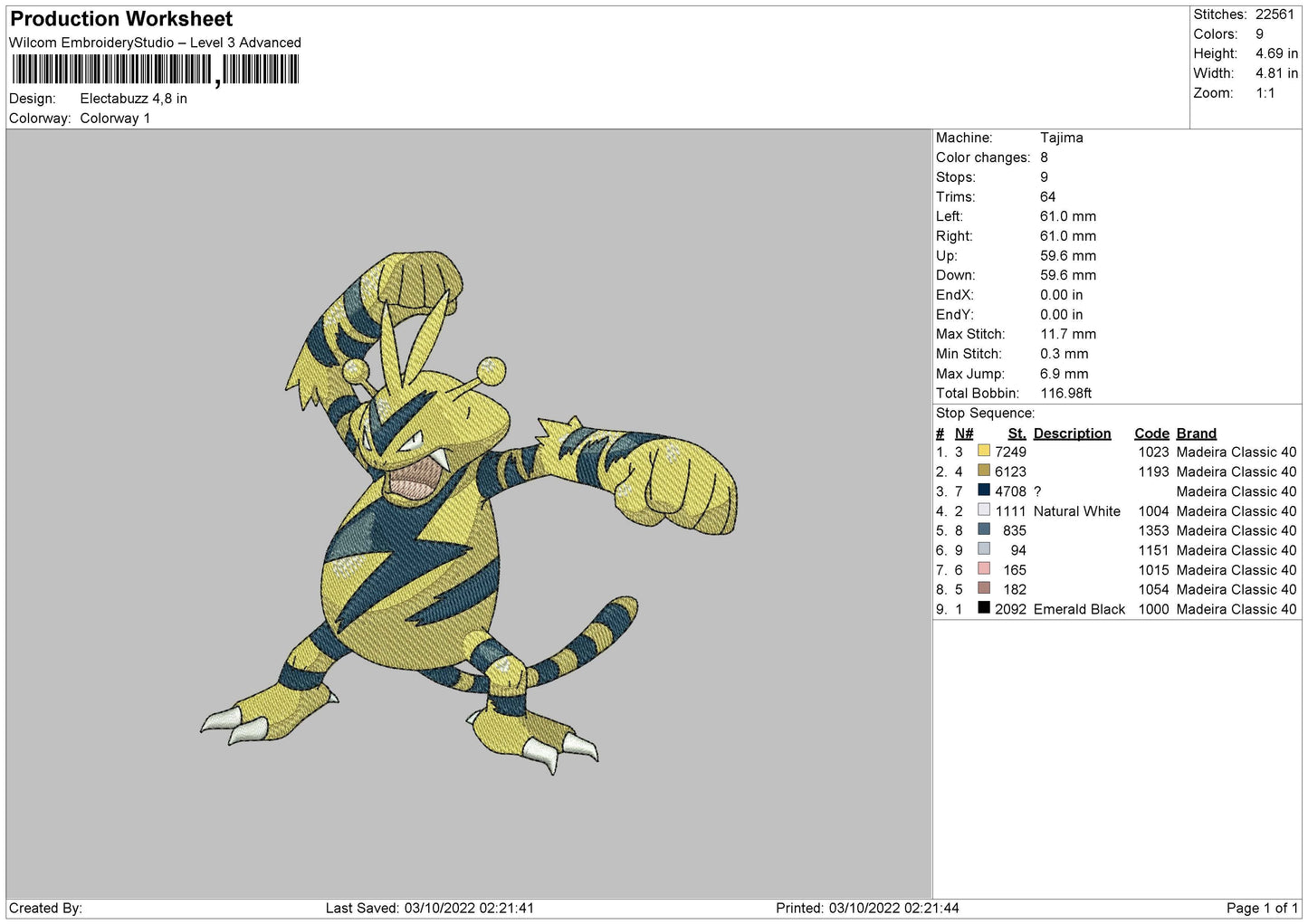Image resolution: width=1308 pixels, height=924 pixels.
Task: Click the stitches count 22561
Action: (x=1275, y=14)
